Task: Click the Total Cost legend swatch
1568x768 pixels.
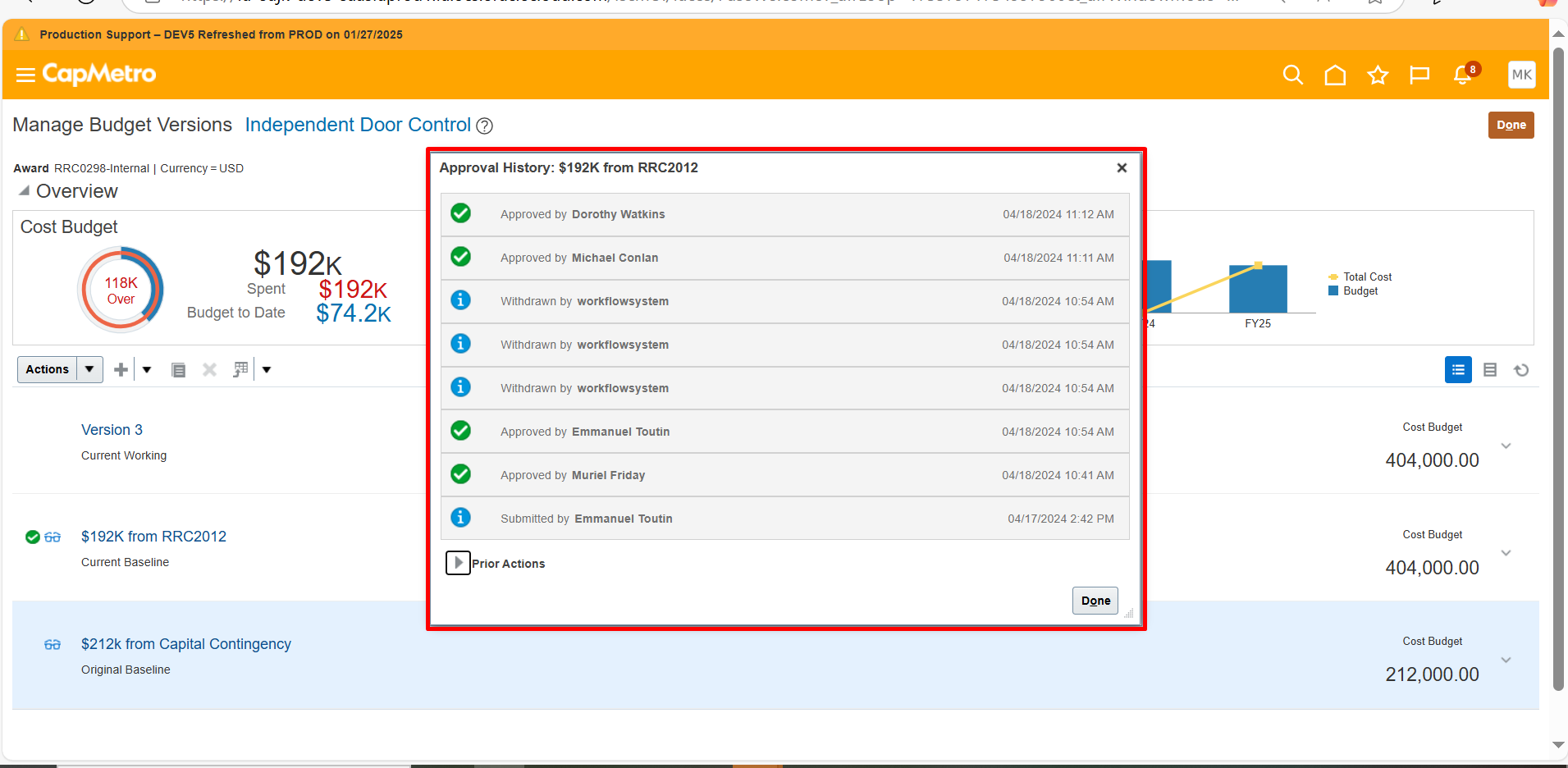Action: tap(1333, 277)
